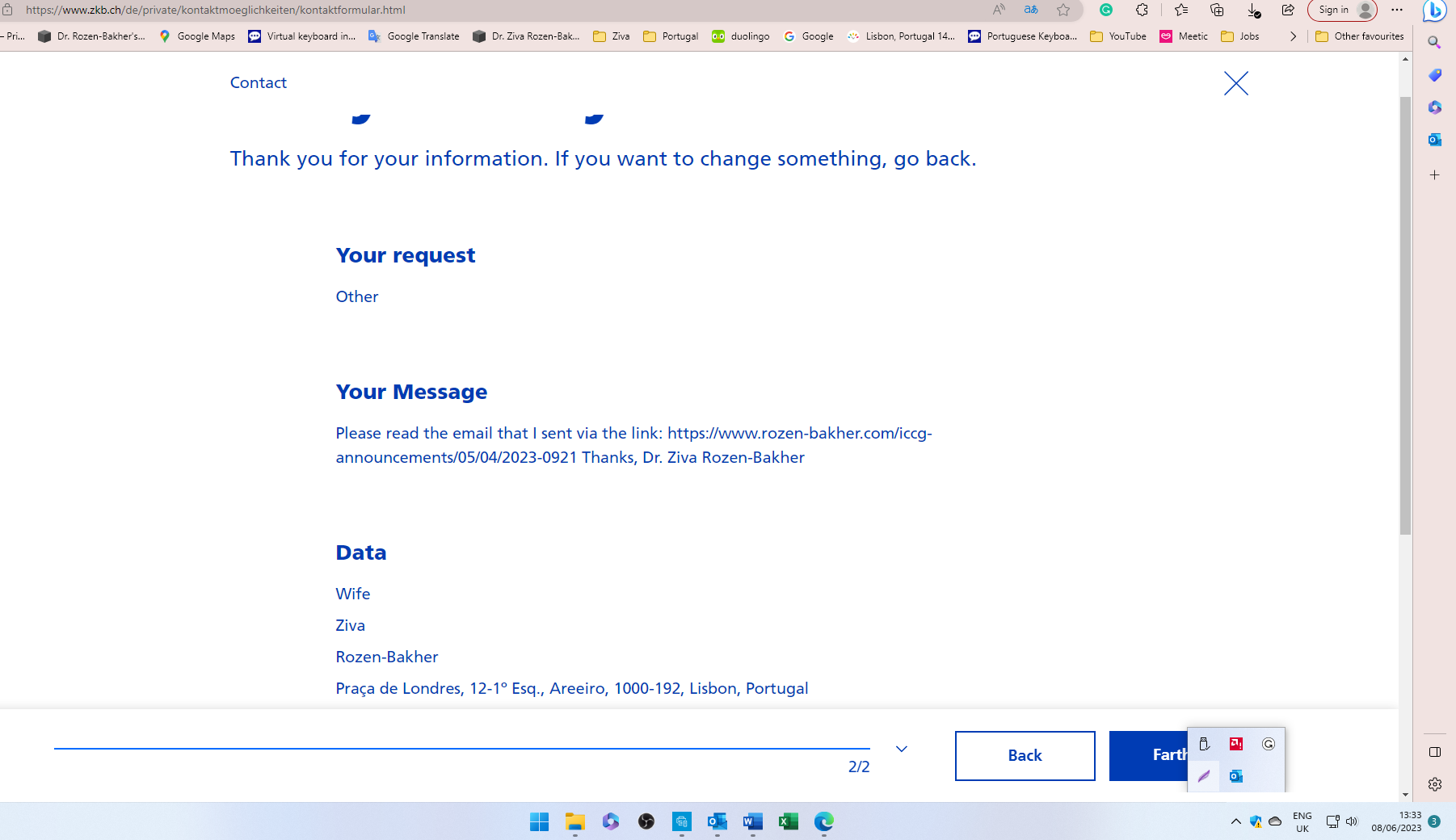
Task: Open the Google Maps bookmark
Action: pyautogui.click(x=197, y=36)
